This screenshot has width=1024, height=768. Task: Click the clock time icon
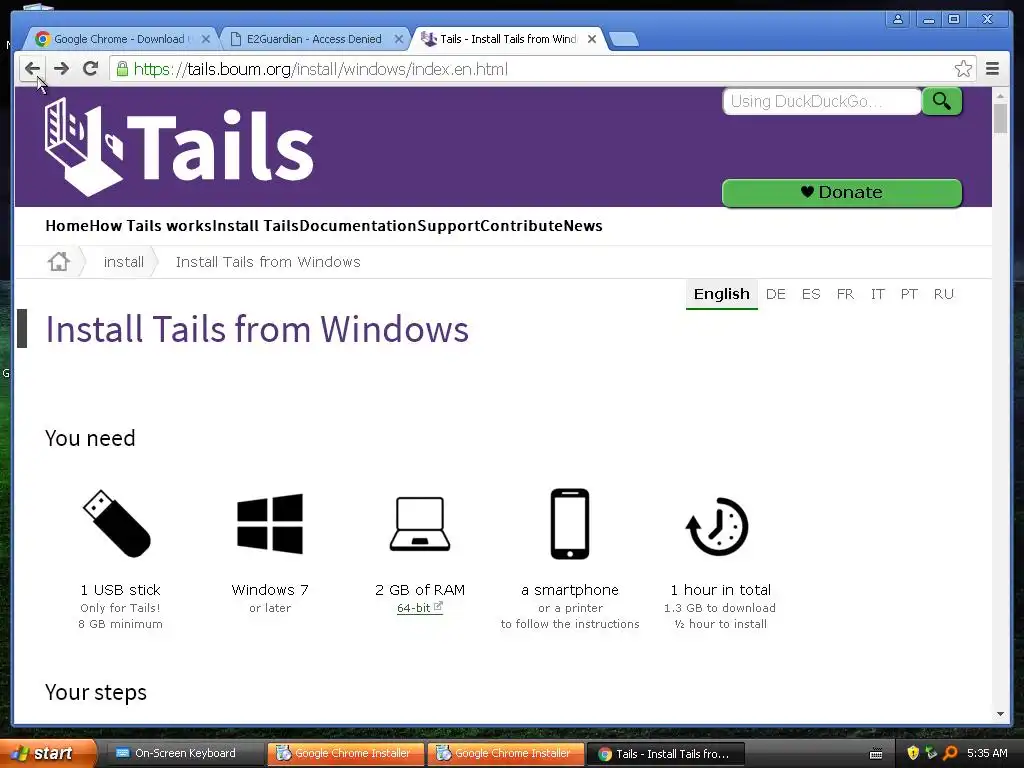pyautogui.click(x=718, y=526)
